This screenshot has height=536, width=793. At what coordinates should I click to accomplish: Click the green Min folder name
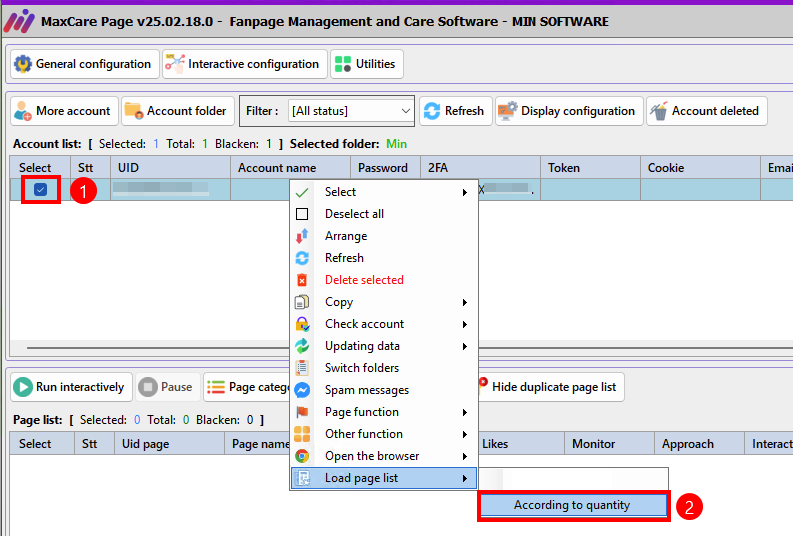(396, 144)
